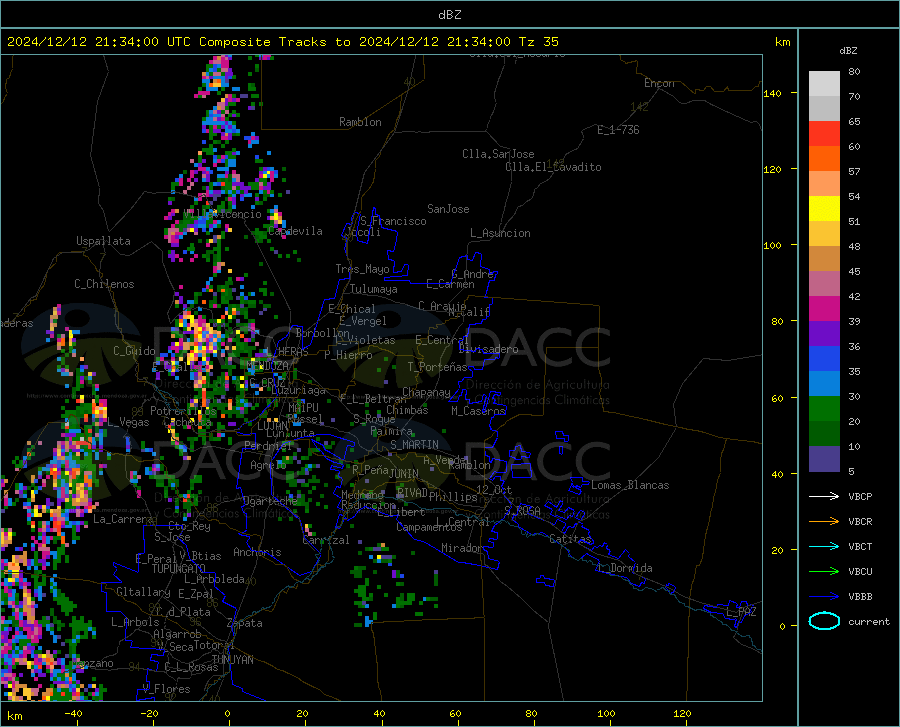Click the timestamp header text 2024/12/12 21:34:00
Viewport: 900px width, 727px height.
tap(83, 42)
